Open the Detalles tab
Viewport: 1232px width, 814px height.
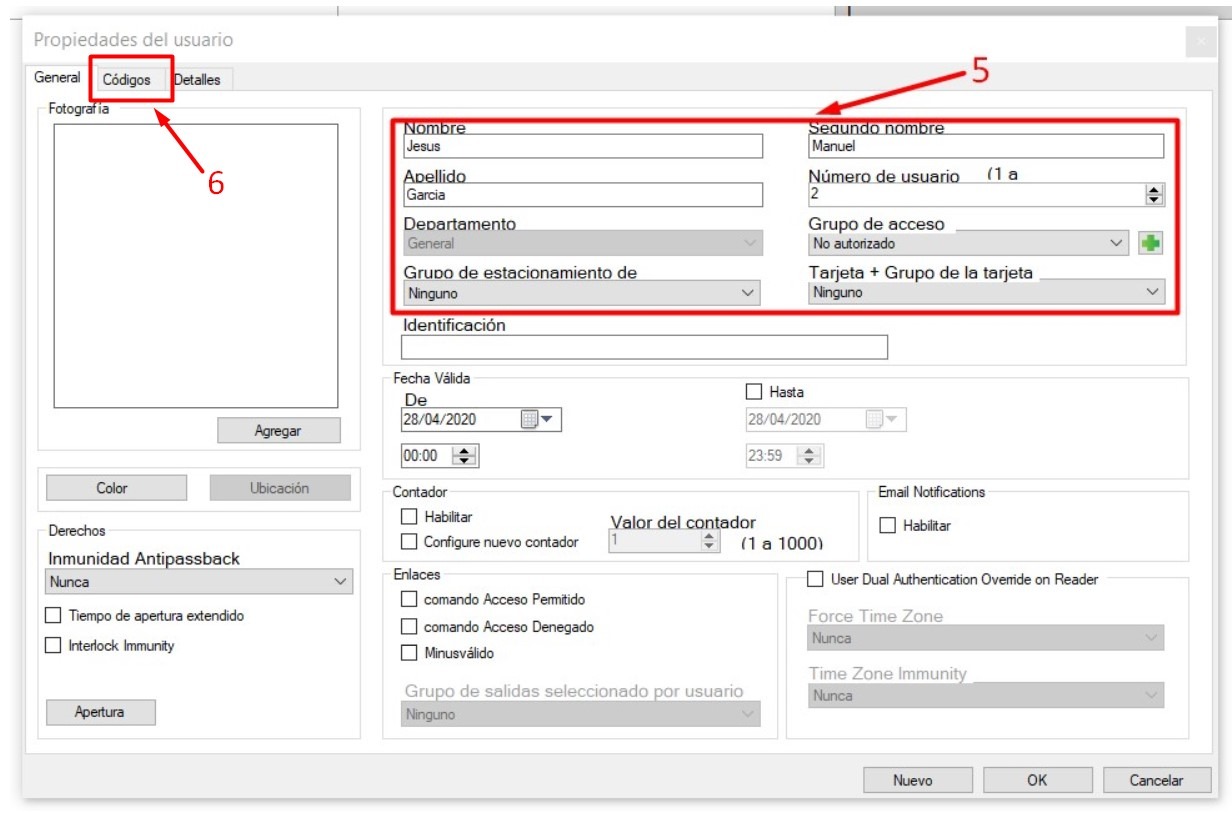(x=198, y=80)
